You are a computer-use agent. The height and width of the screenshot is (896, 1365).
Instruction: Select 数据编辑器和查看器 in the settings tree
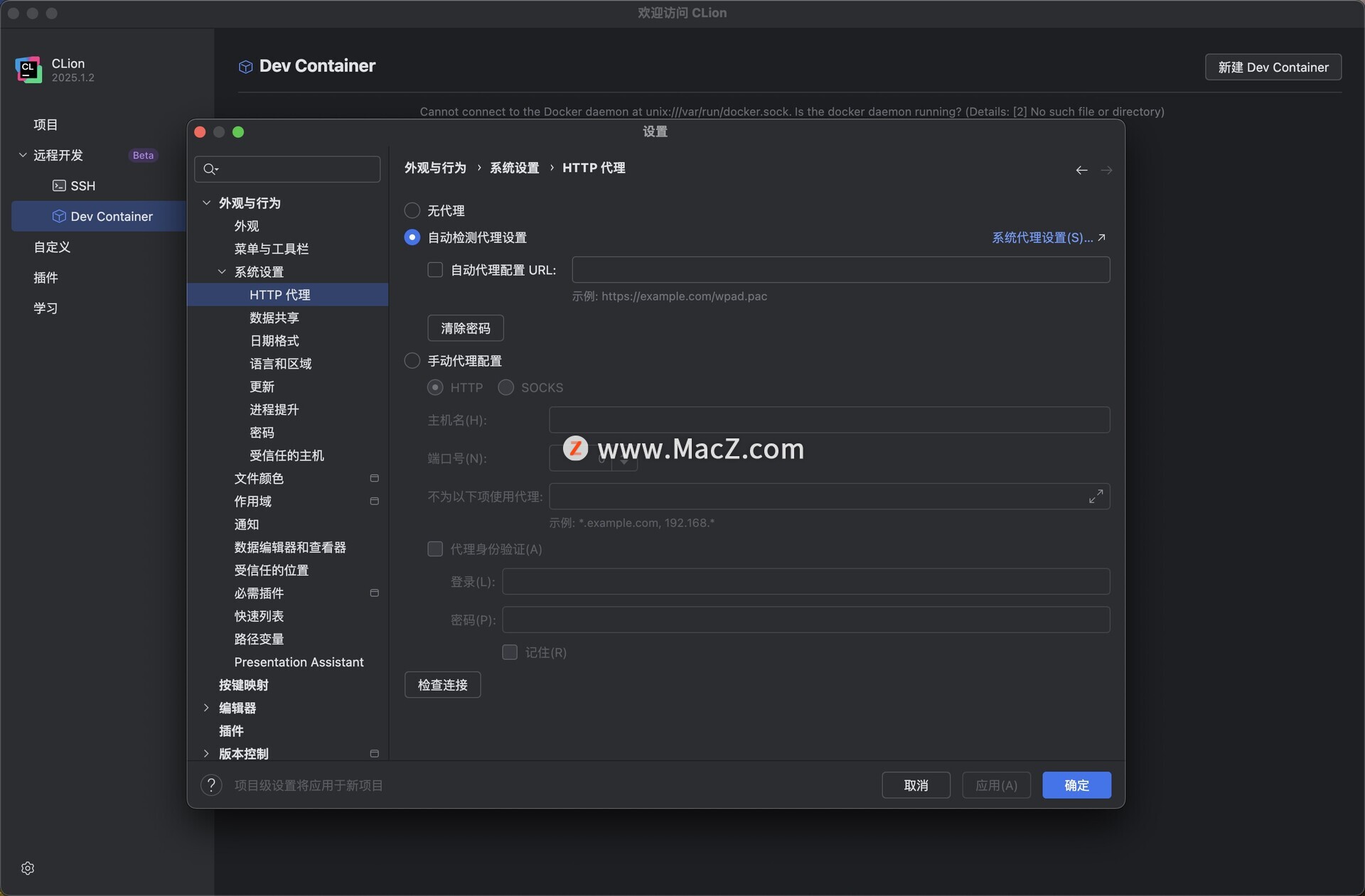[x=290, y=547]
